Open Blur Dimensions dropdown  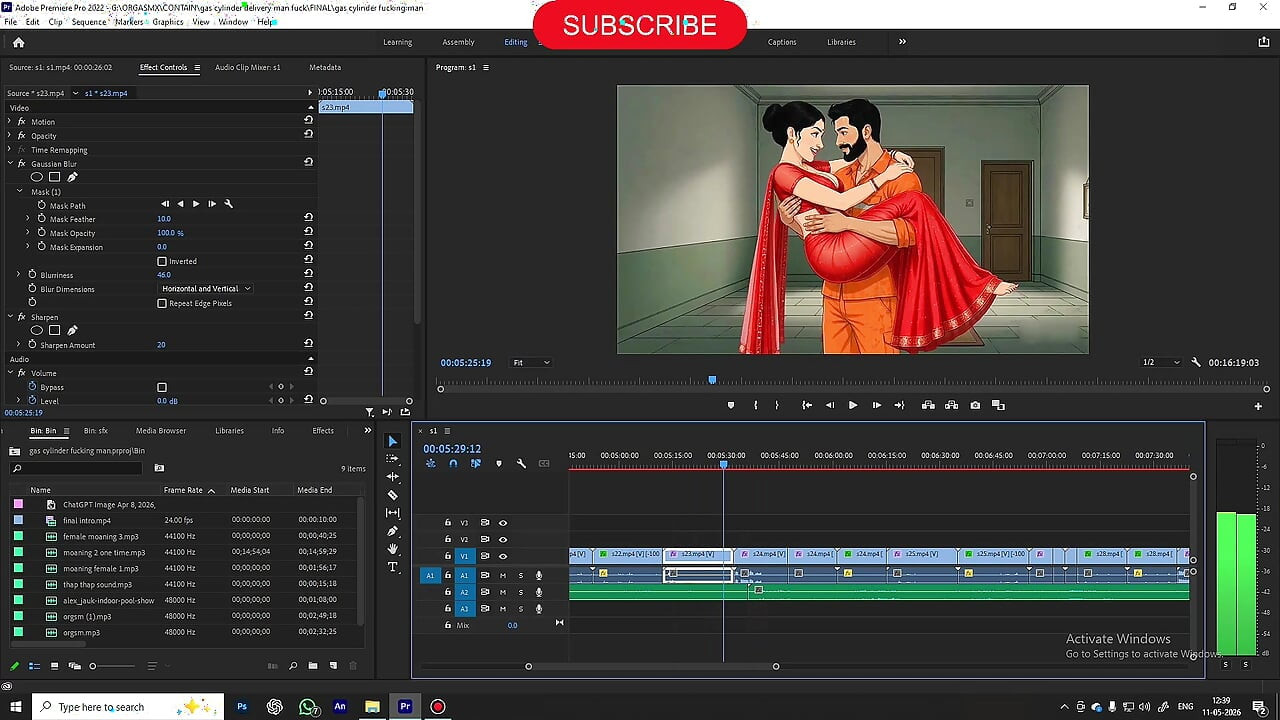click(206, 289)
